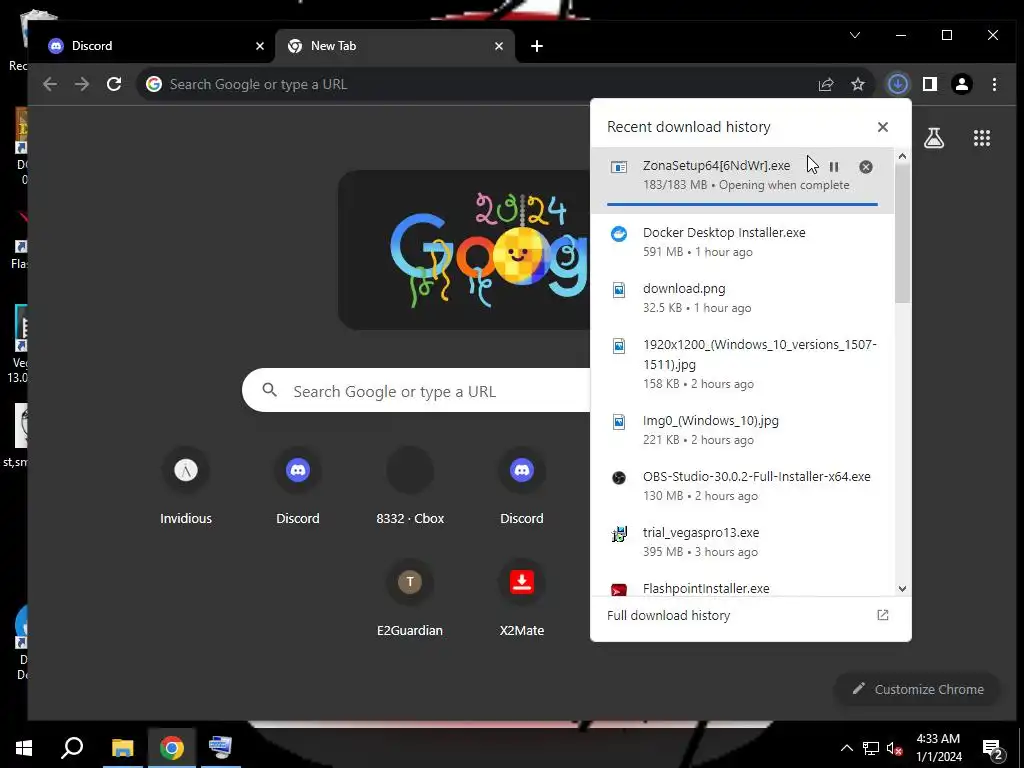This screenshot has width=1024, height=768.
Task: Open a new browser tab with plus
Action: pos(537,46)
